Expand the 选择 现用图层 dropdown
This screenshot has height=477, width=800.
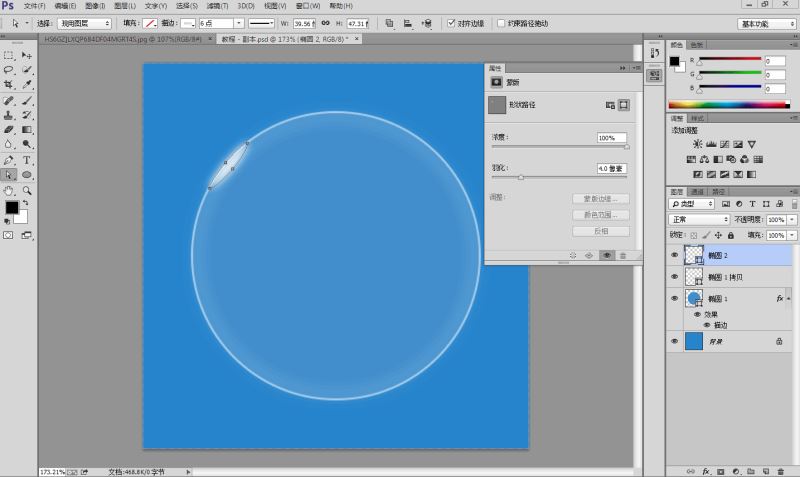86,23
